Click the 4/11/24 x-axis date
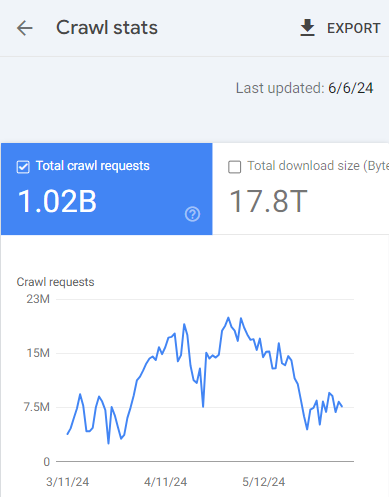389x497 pixels. 166,482
